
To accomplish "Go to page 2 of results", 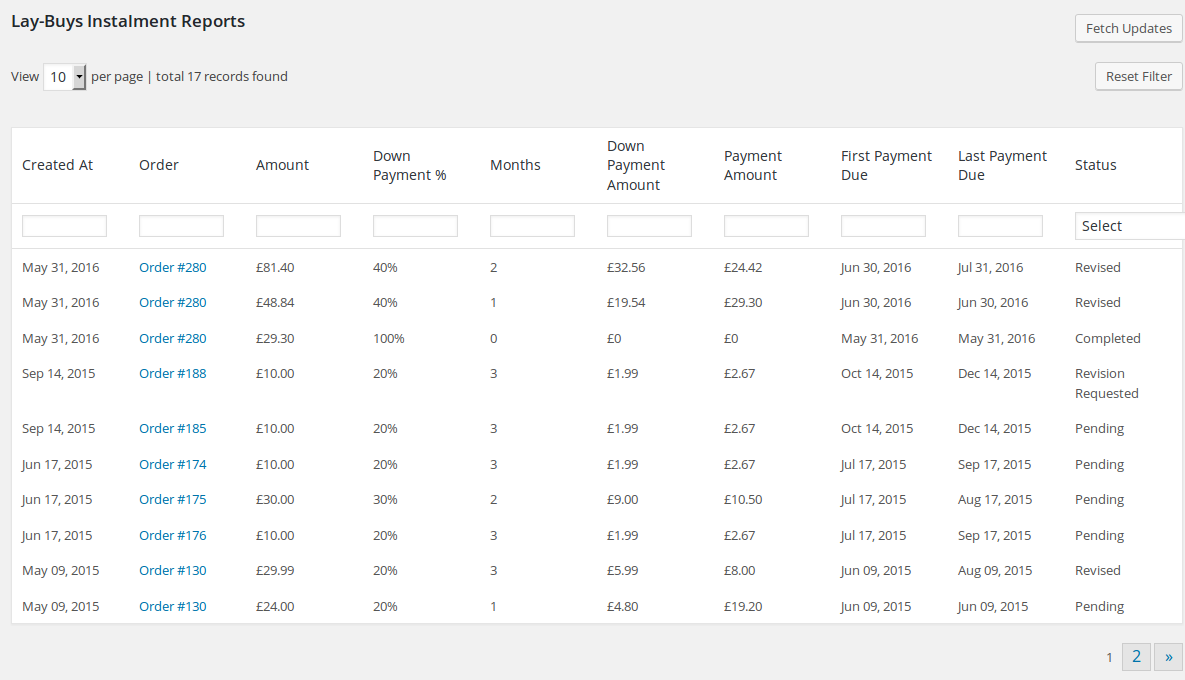I will point(1136,657).
